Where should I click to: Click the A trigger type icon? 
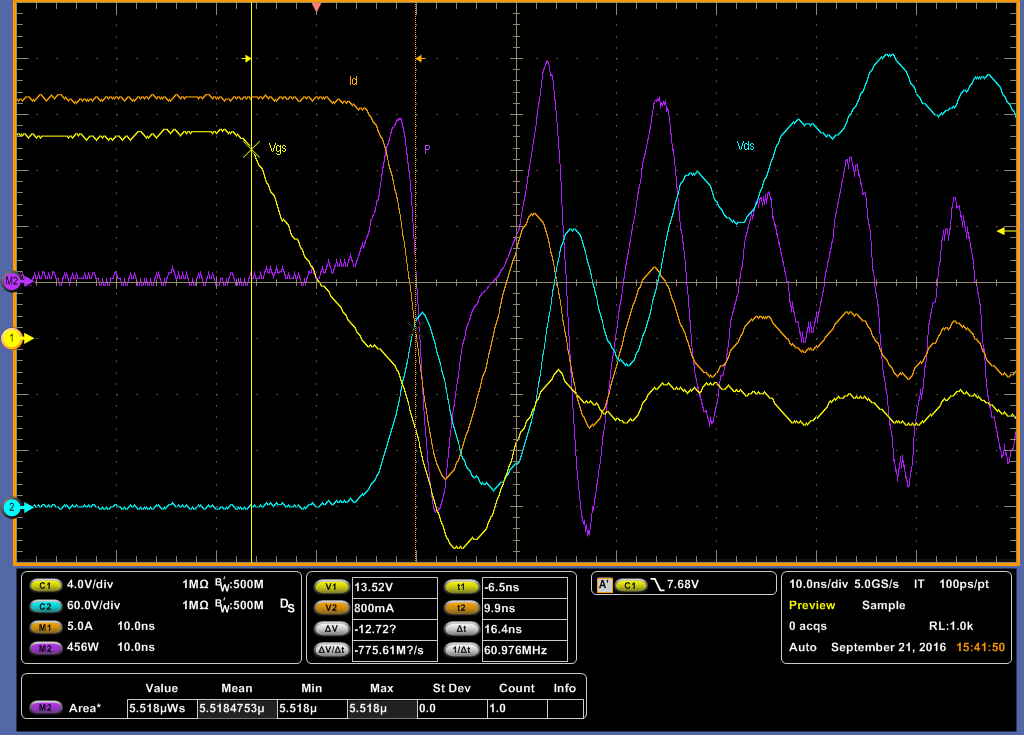click(603, 585)
